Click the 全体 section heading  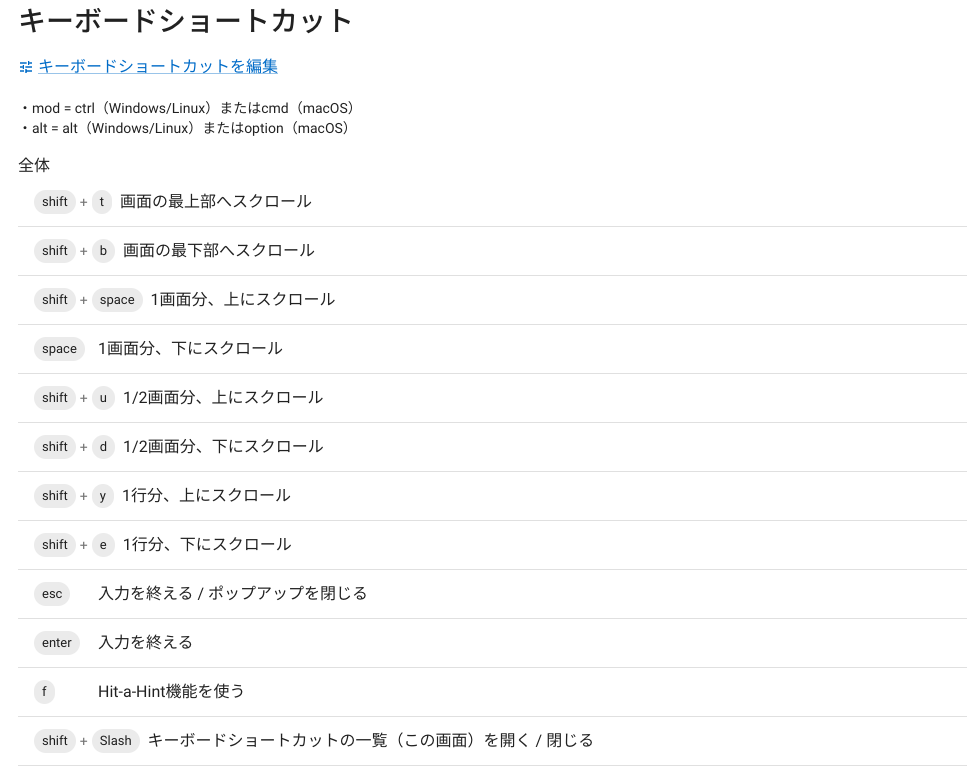pos(34,165)
